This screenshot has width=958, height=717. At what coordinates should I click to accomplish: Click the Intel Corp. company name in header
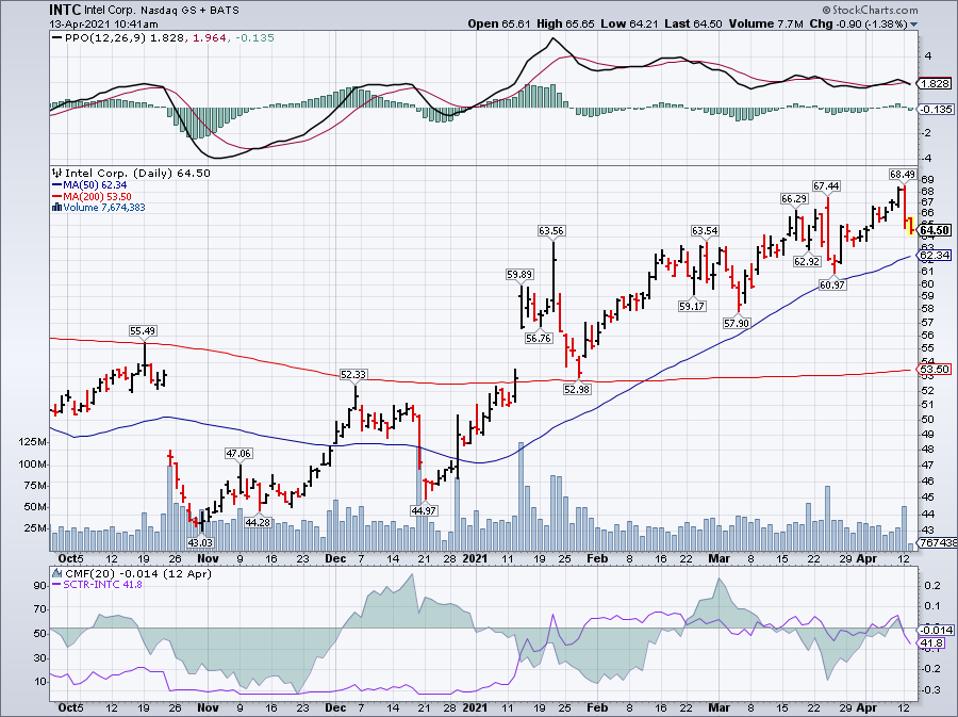(112, 10)
